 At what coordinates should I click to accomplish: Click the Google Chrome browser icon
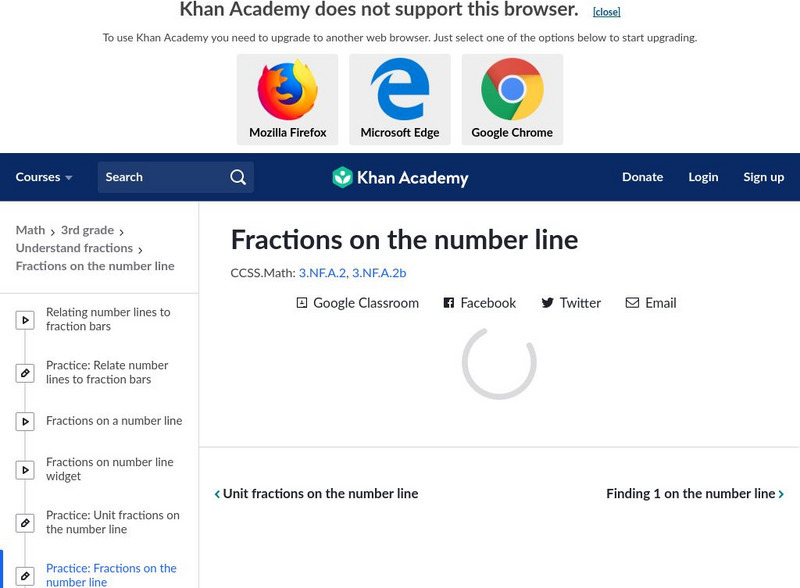512,90
